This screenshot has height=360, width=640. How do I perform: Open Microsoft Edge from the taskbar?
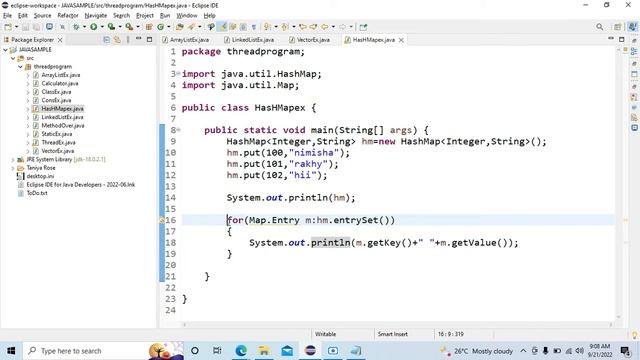(x=241, y=351)
